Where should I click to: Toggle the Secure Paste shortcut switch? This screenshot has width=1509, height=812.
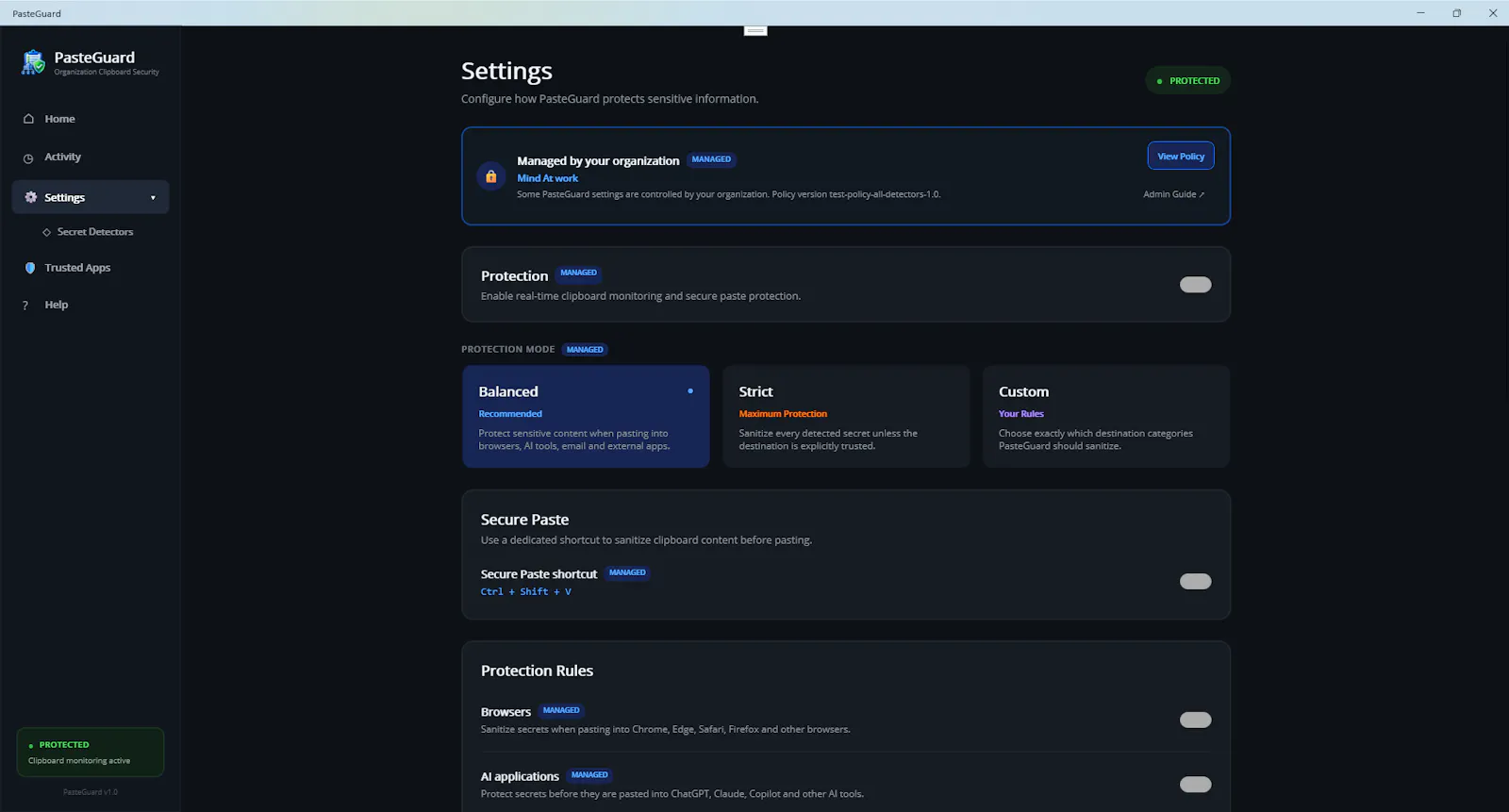point(1195,581)
